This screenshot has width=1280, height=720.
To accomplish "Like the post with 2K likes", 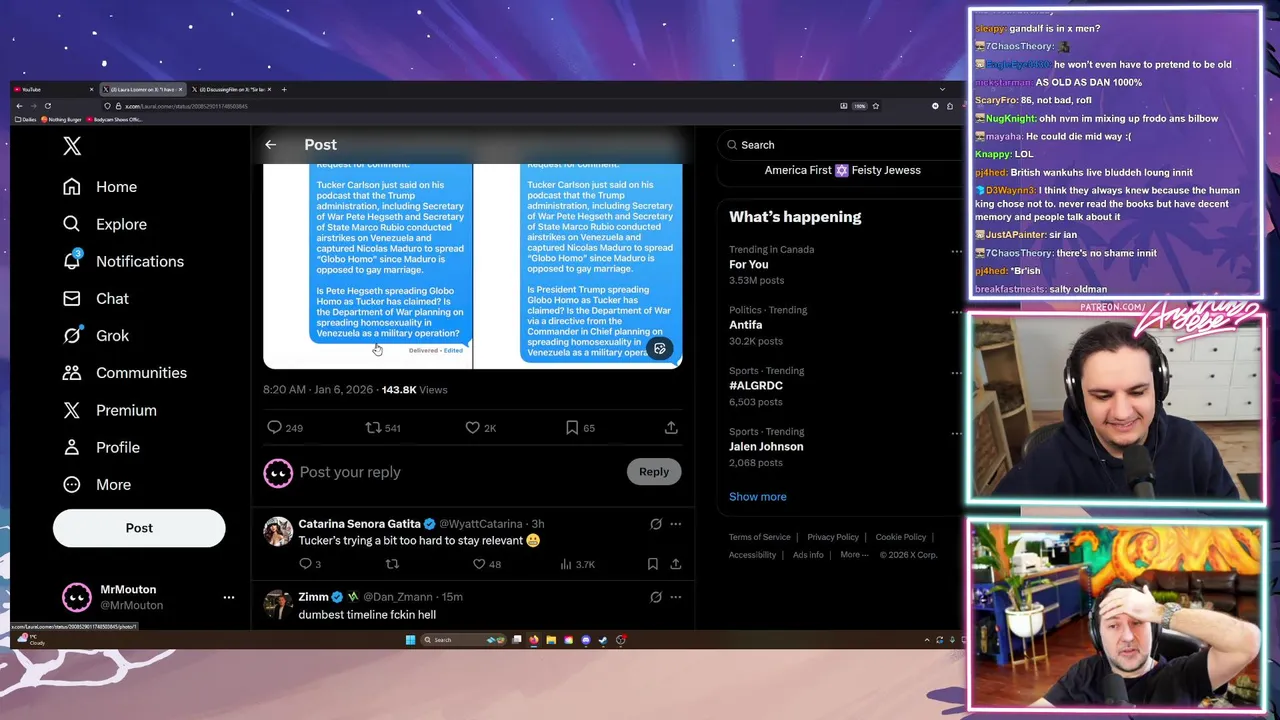I will (472, 428).
